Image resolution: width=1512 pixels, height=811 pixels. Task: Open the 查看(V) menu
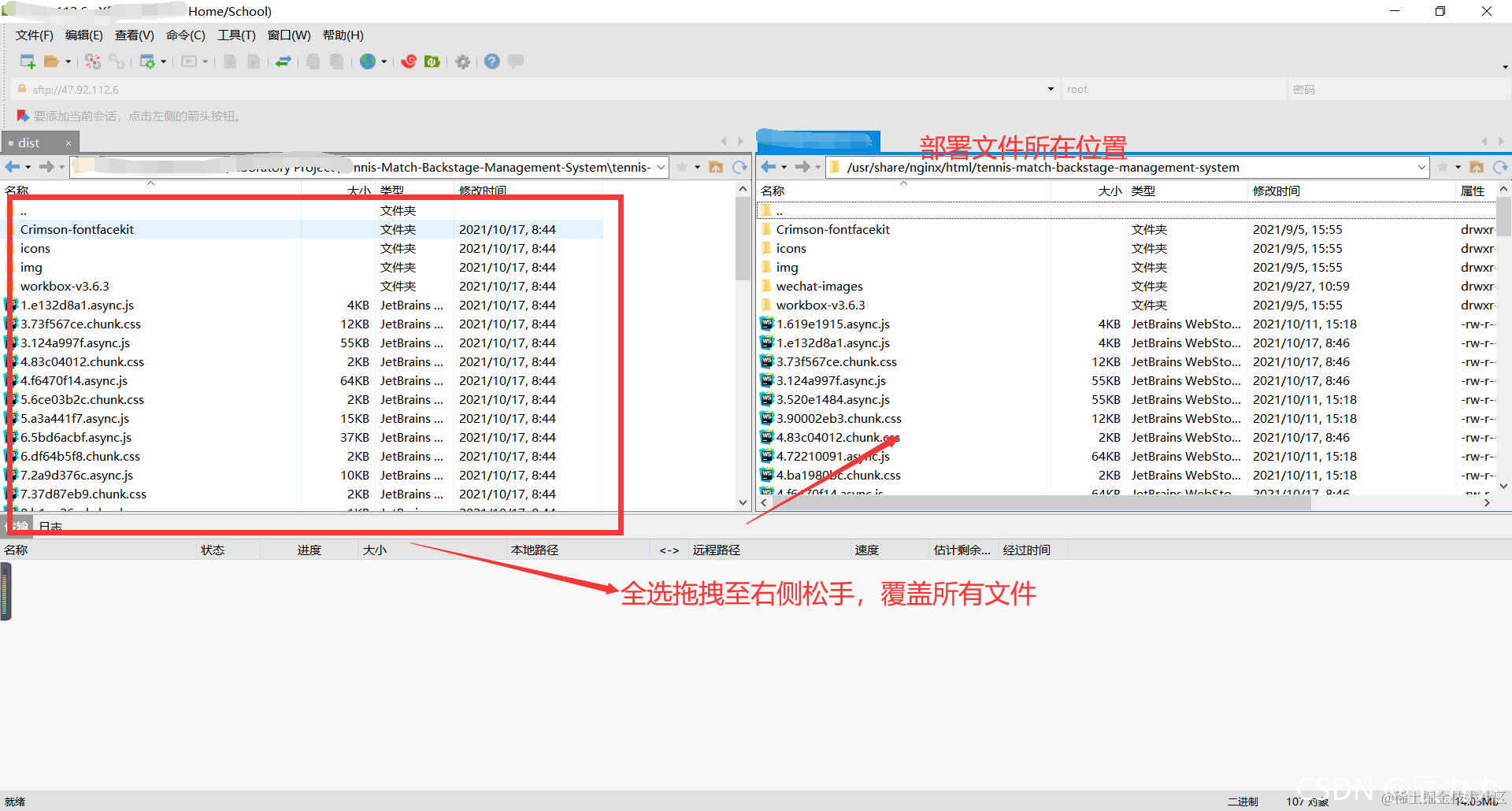[135, 35]
